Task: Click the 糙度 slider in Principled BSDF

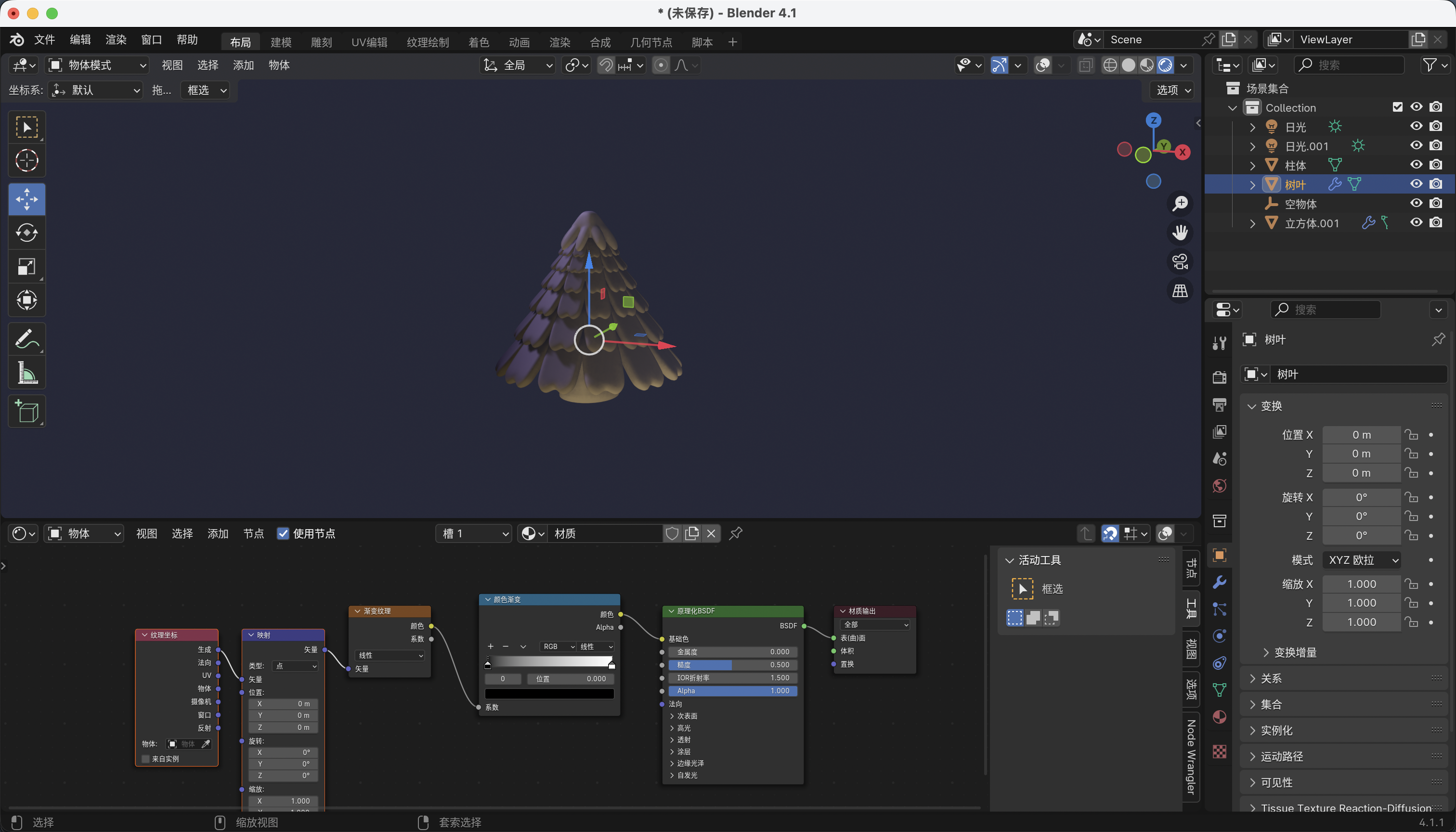Action: tap(732, 664)
